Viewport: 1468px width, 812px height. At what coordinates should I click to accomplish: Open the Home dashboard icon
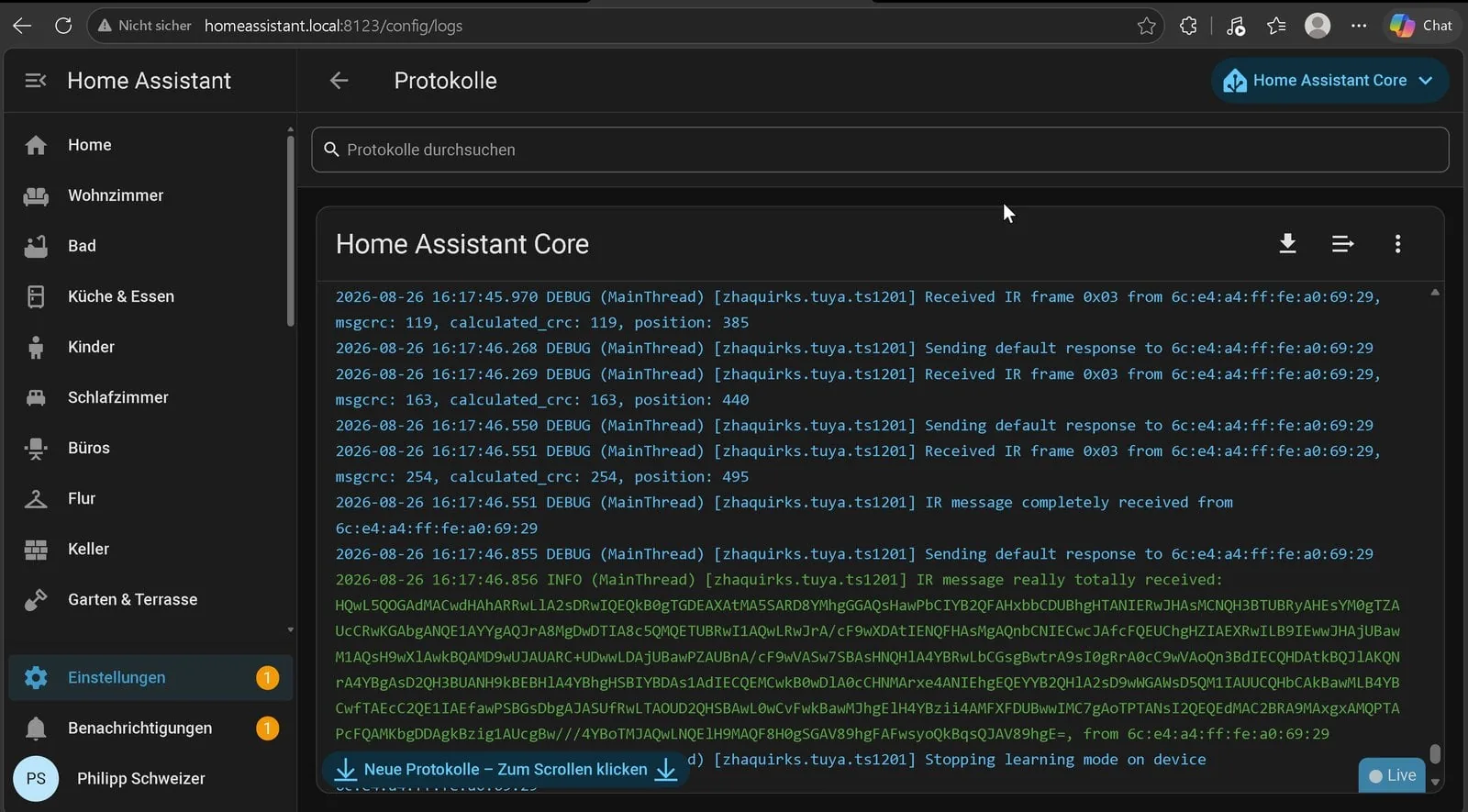point(36,145)
